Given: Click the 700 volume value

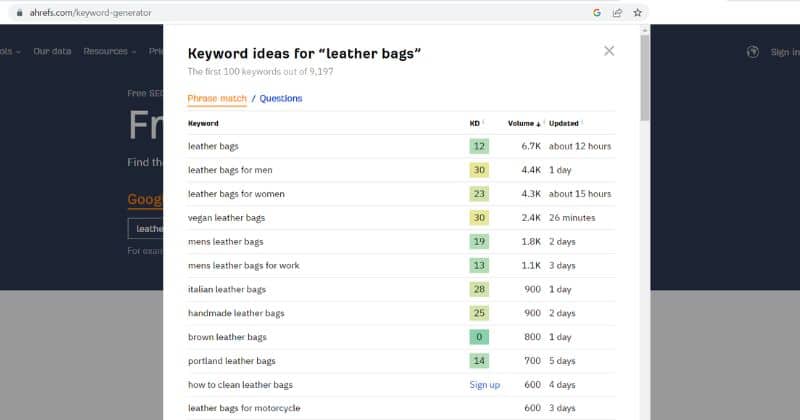Looking at the screenshot, I should coord(532,361).
